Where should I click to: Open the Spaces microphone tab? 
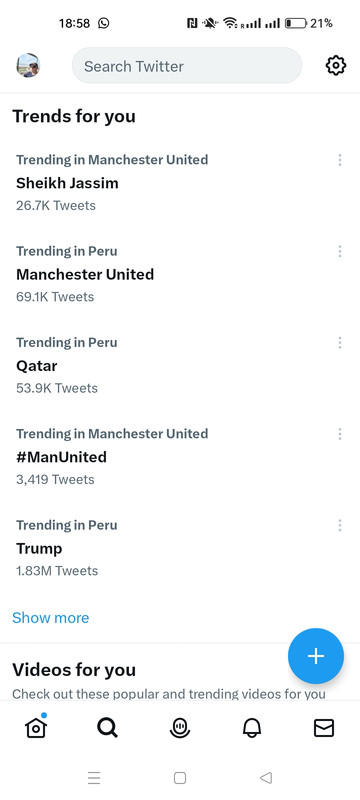(x=179, y=728)
